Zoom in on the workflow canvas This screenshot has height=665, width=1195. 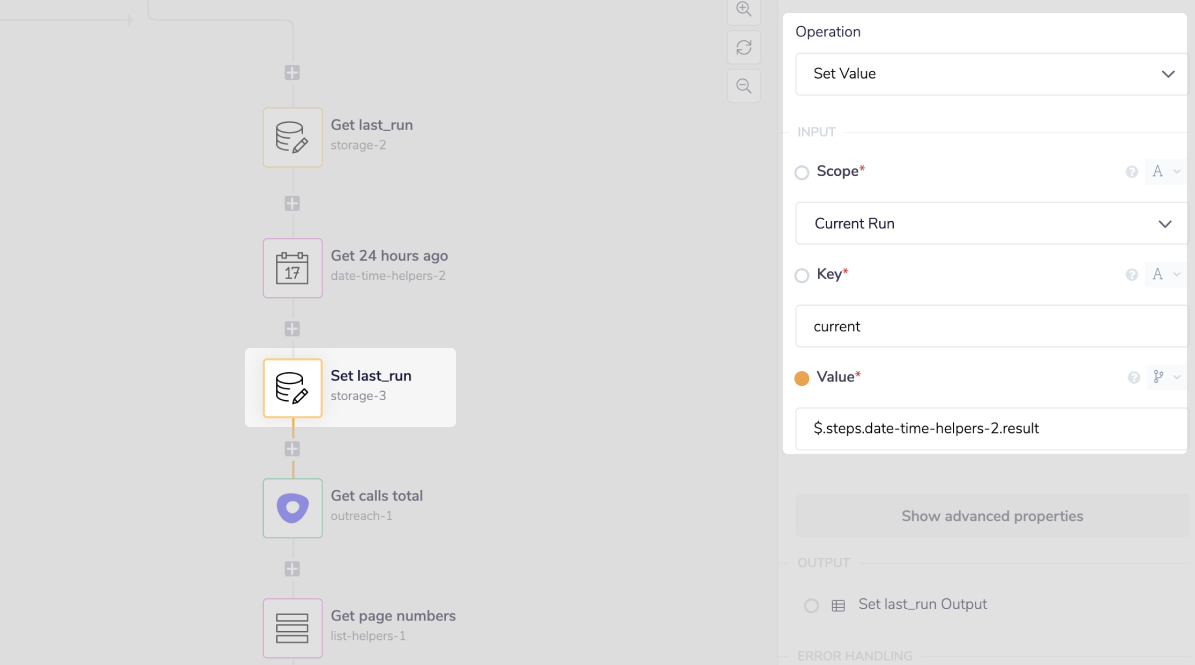click(x=743, y=10)
